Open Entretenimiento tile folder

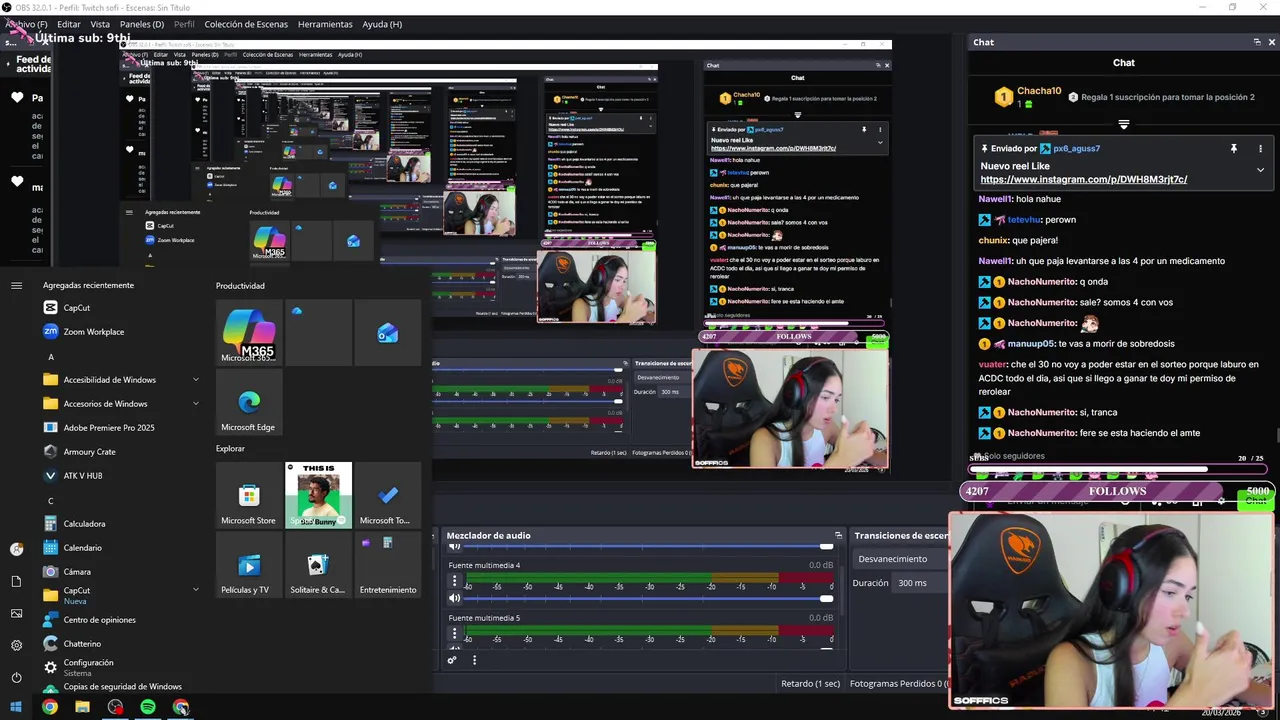(387, 564)
